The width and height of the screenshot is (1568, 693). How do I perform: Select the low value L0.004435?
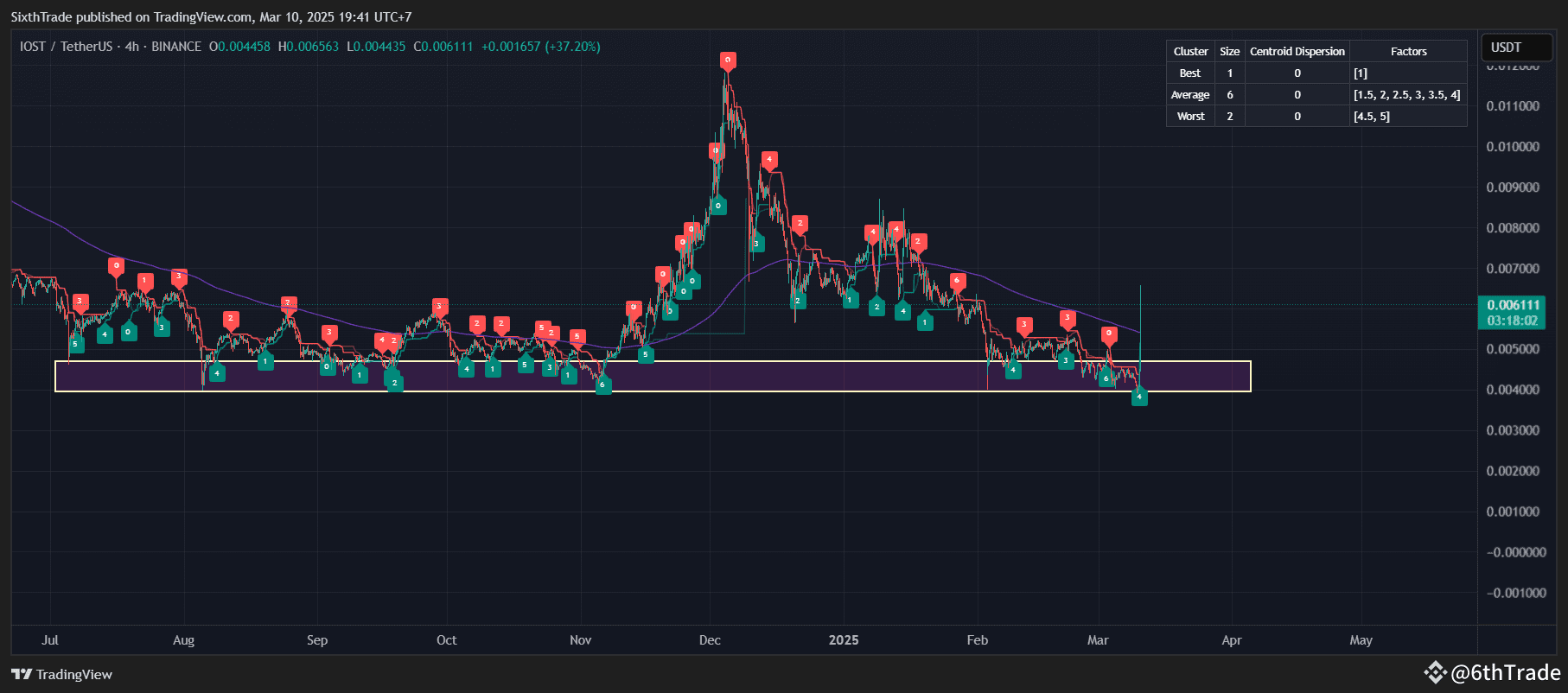coord(376,47)
